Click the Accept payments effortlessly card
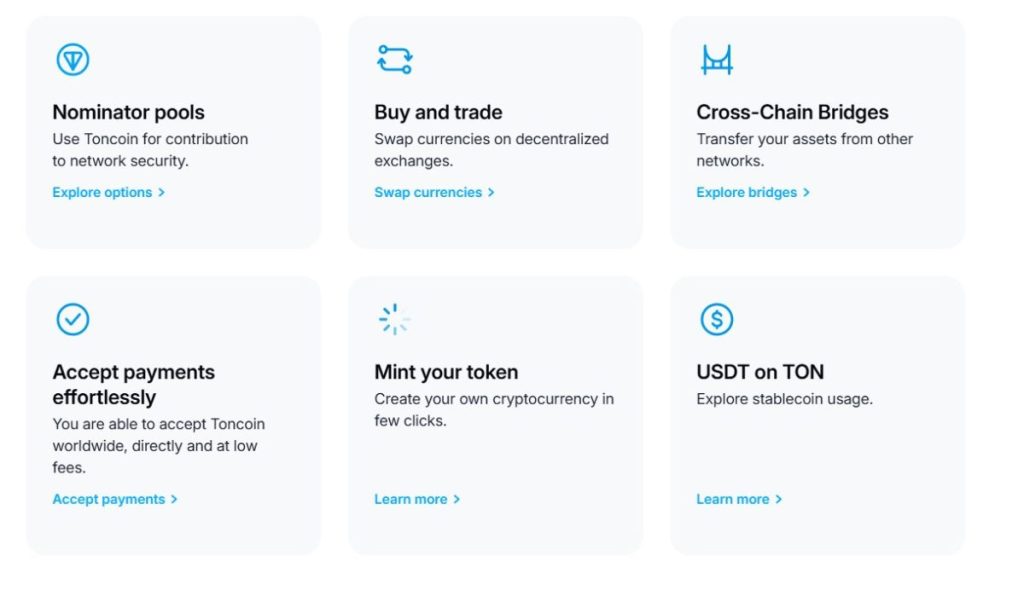 click(172, 416)
